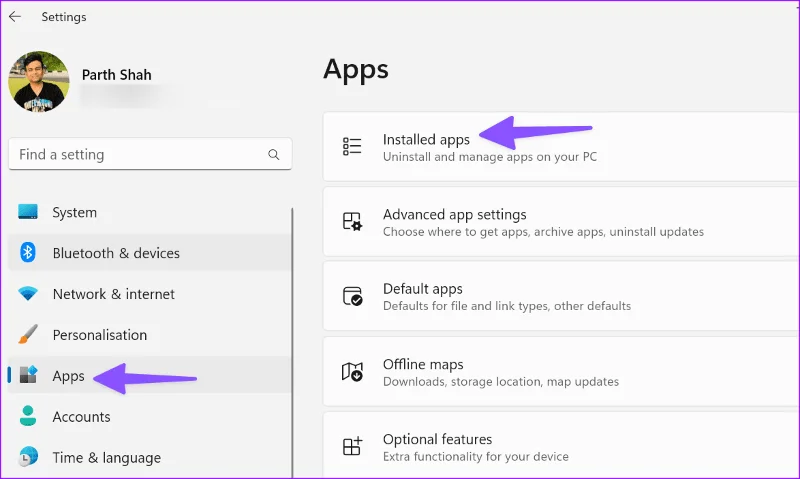Click the Apps sidebar icon
The width and height of the screenshot is (800, 479).
tap(29, 374)
